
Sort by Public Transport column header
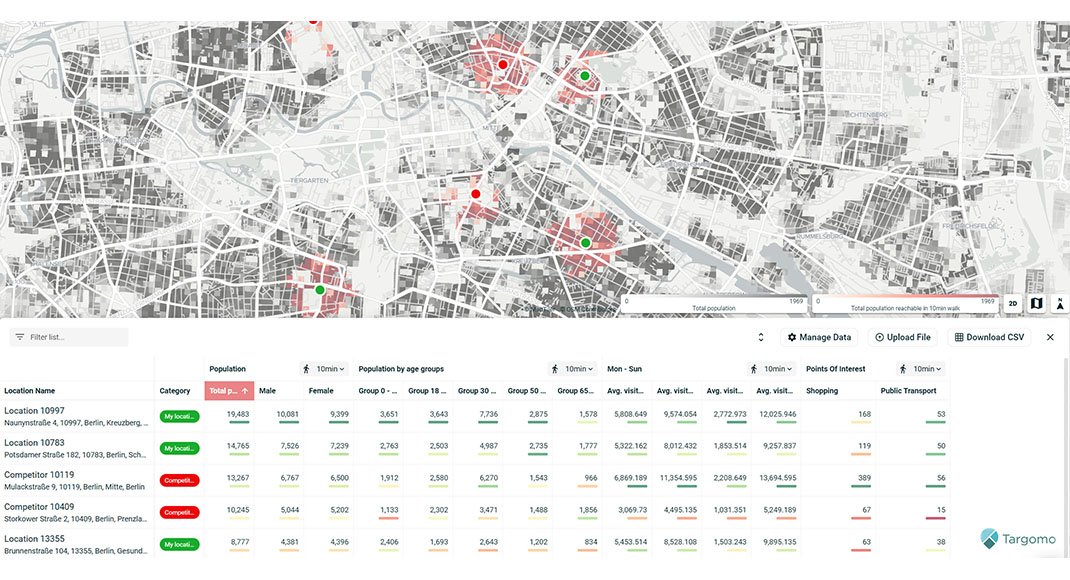[908, 391]
